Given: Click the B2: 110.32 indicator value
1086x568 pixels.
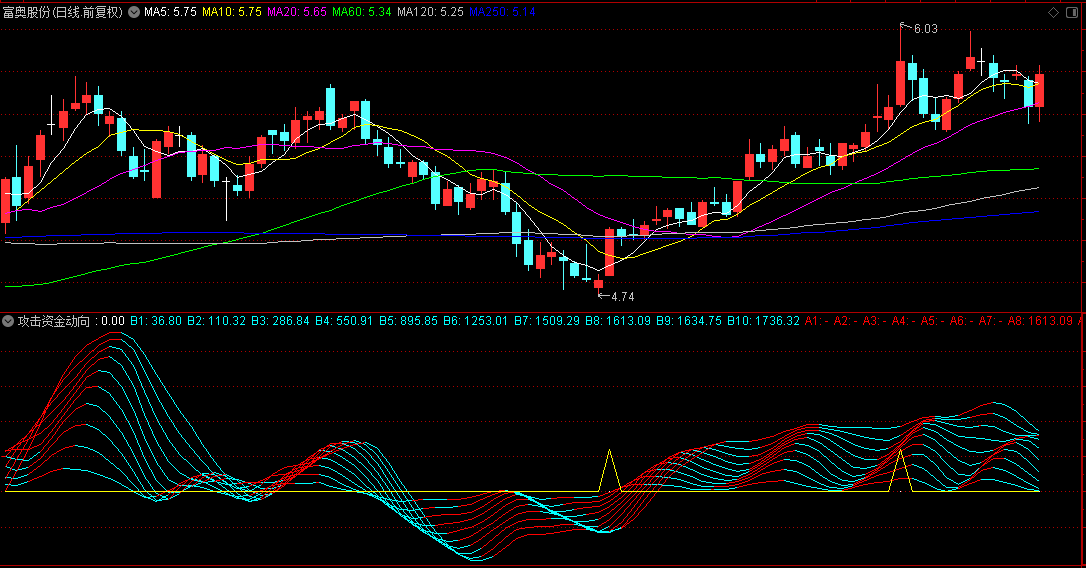Looking at the screenshot, I should pyautogui.click(x=216, y=321).
